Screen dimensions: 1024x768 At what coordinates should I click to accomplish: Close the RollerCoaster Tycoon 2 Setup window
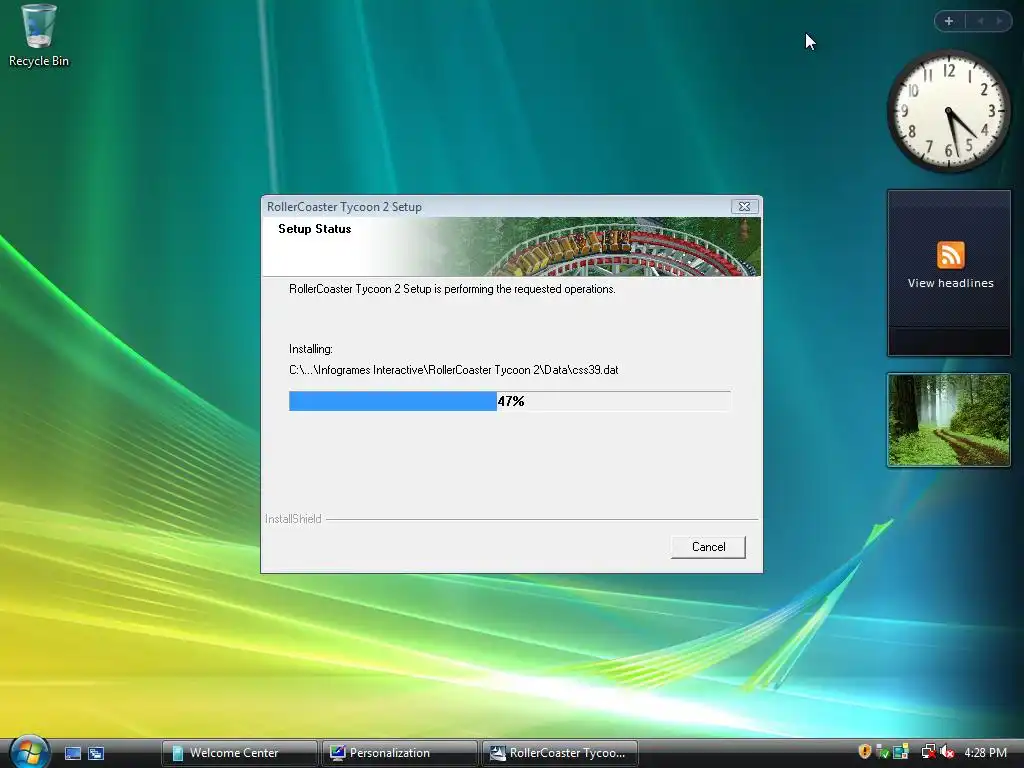[744, 206]
